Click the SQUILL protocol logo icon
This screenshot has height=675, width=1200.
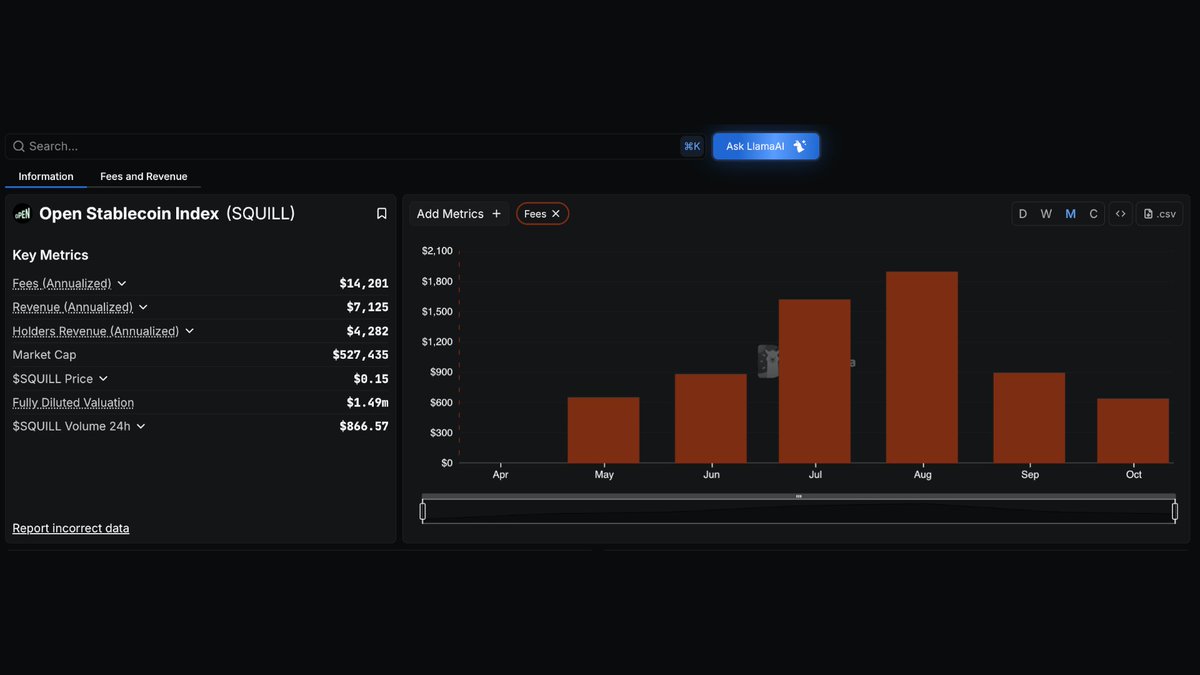(x=22, y=213)
